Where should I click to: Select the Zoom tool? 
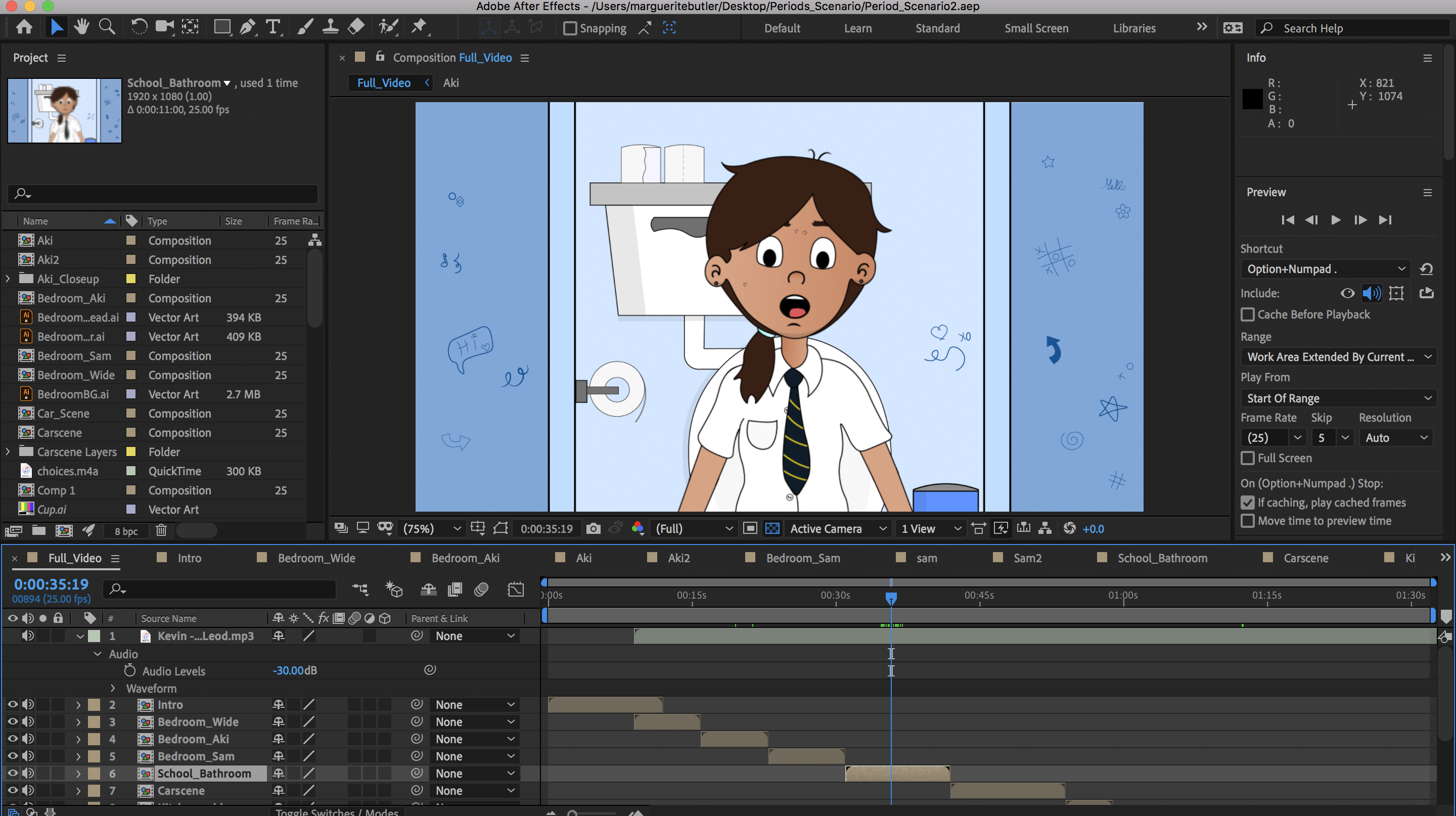pyautogui.click(x=107, y=27)
